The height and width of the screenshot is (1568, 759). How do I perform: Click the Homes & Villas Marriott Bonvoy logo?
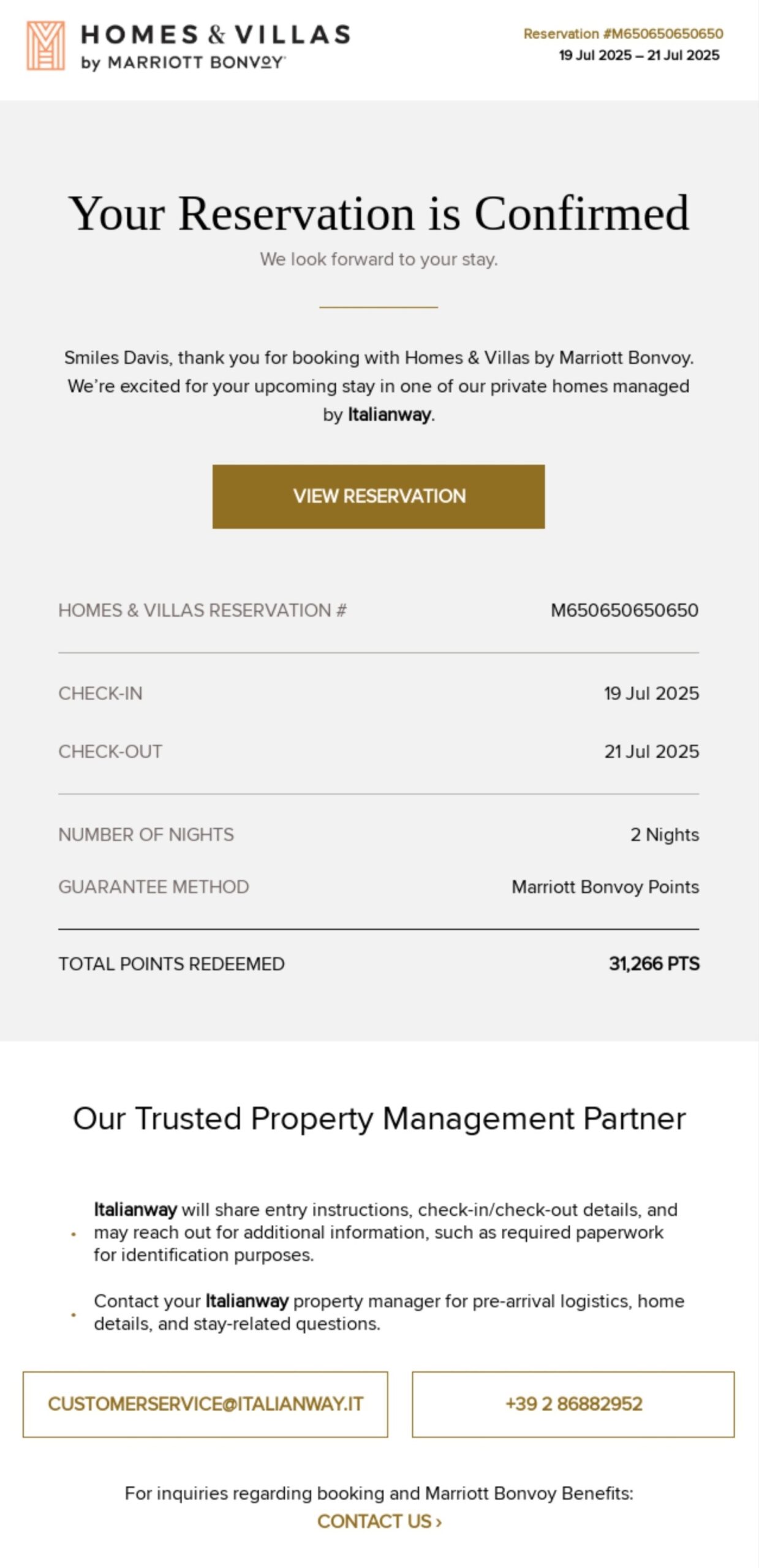click(187, 46)
